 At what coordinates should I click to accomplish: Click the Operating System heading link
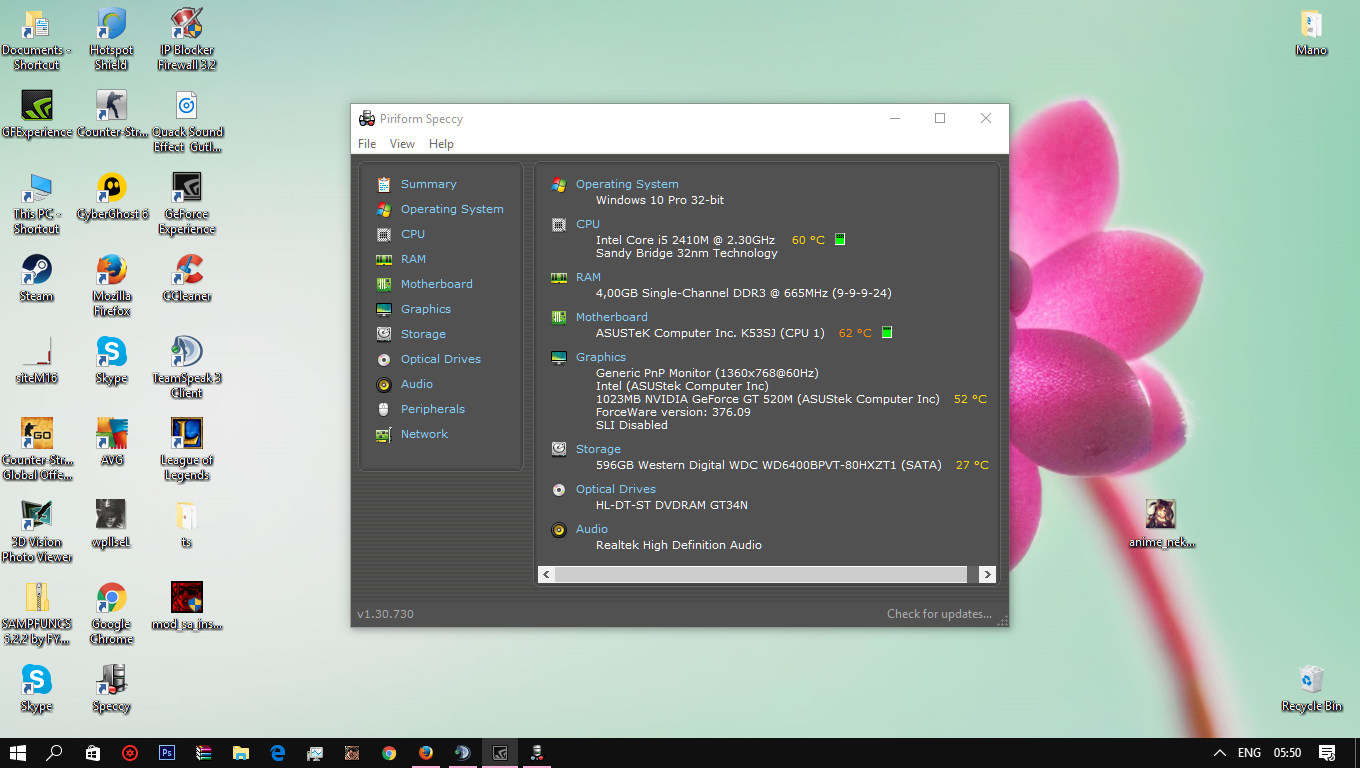(627, 184)
